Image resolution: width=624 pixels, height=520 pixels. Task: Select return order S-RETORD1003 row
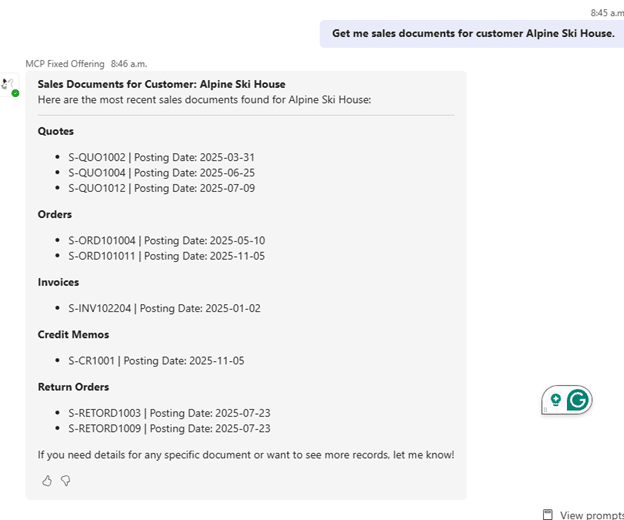click(169, 413)
